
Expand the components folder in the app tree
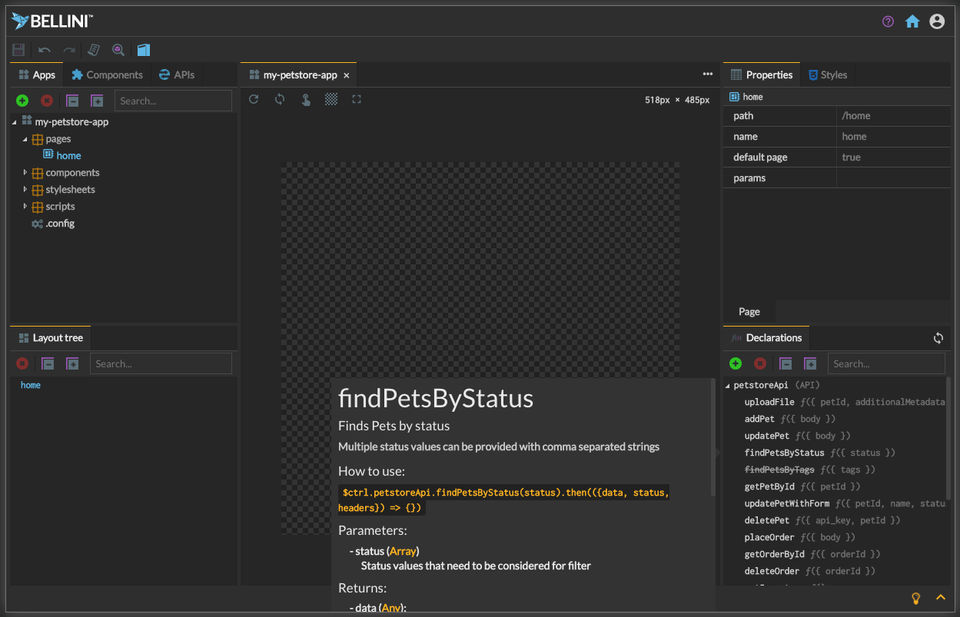25,173
